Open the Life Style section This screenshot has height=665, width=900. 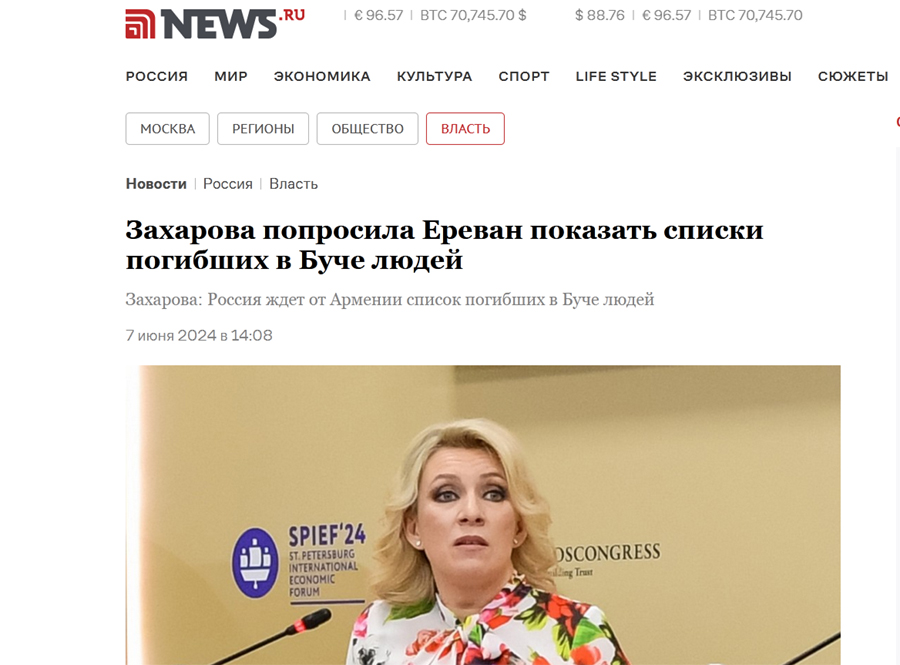tap(616, 76)
